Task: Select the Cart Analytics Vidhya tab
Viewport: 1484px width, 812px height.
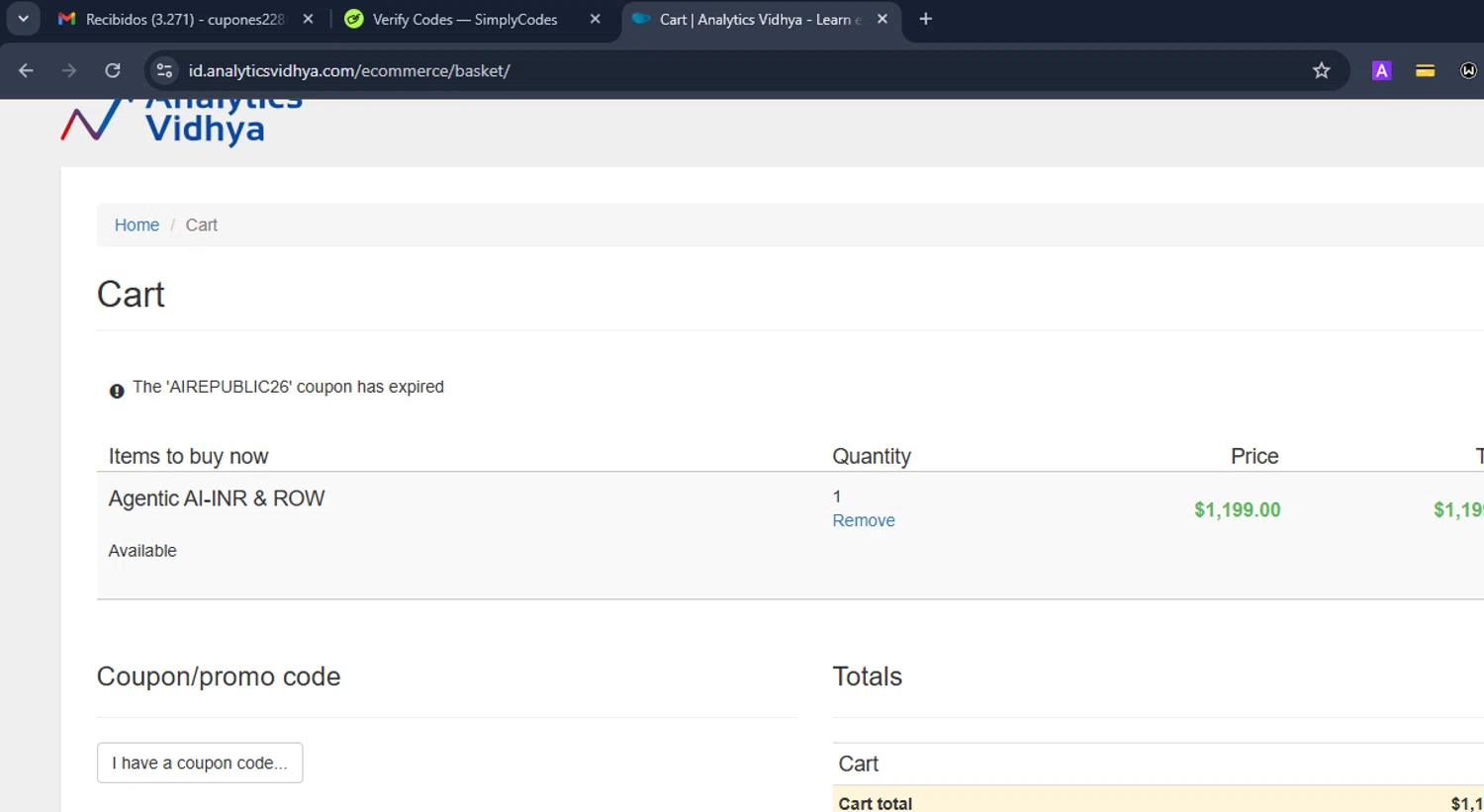Action: (760, 19)
